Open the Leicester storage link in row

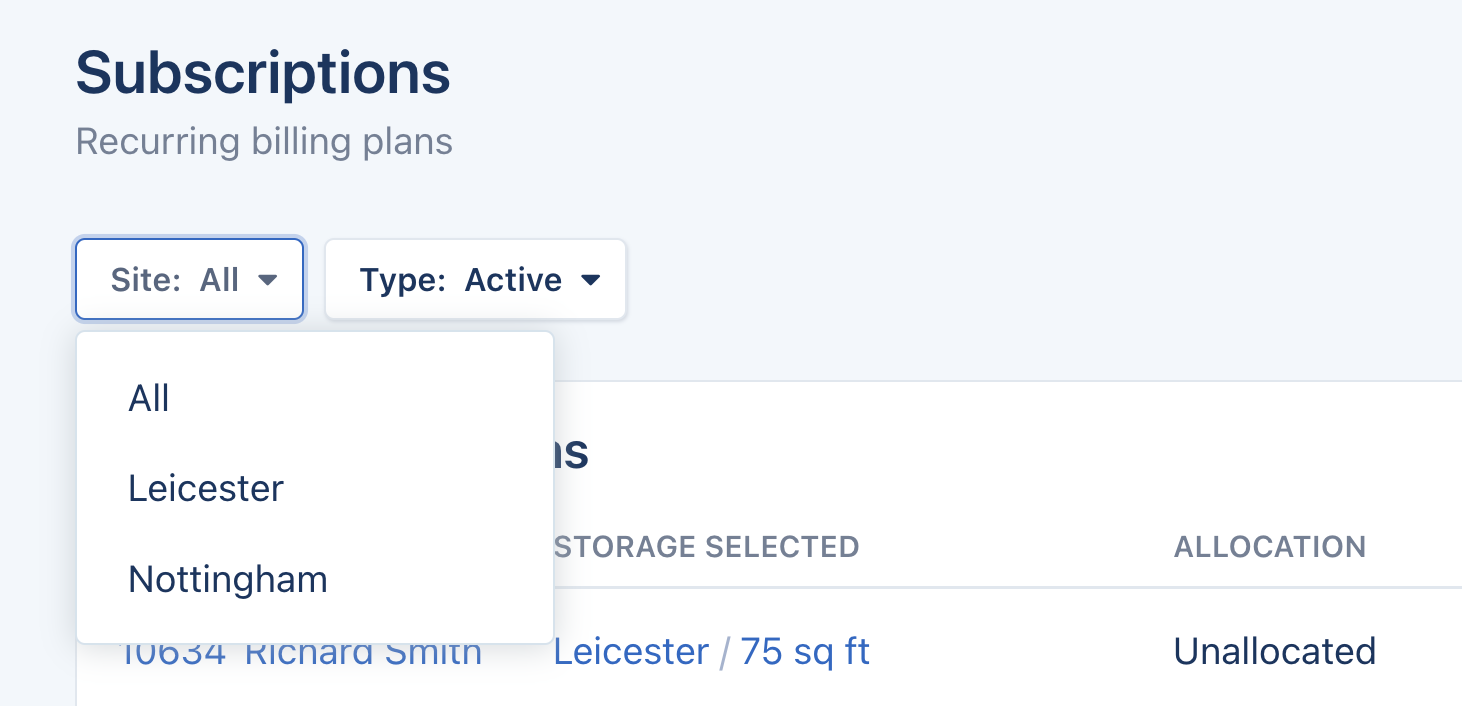pyautogui.click(x=631, y=652)
